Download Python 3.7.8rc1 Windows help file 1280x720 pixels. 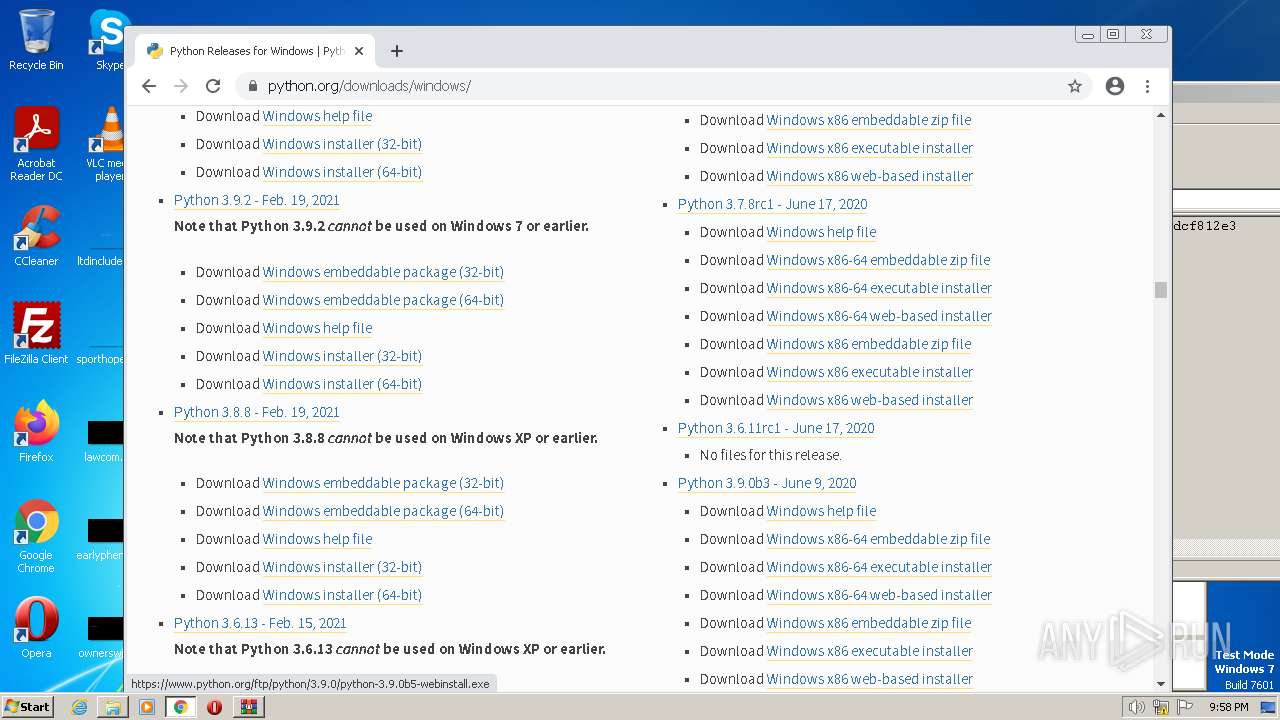tap(821, 232)
